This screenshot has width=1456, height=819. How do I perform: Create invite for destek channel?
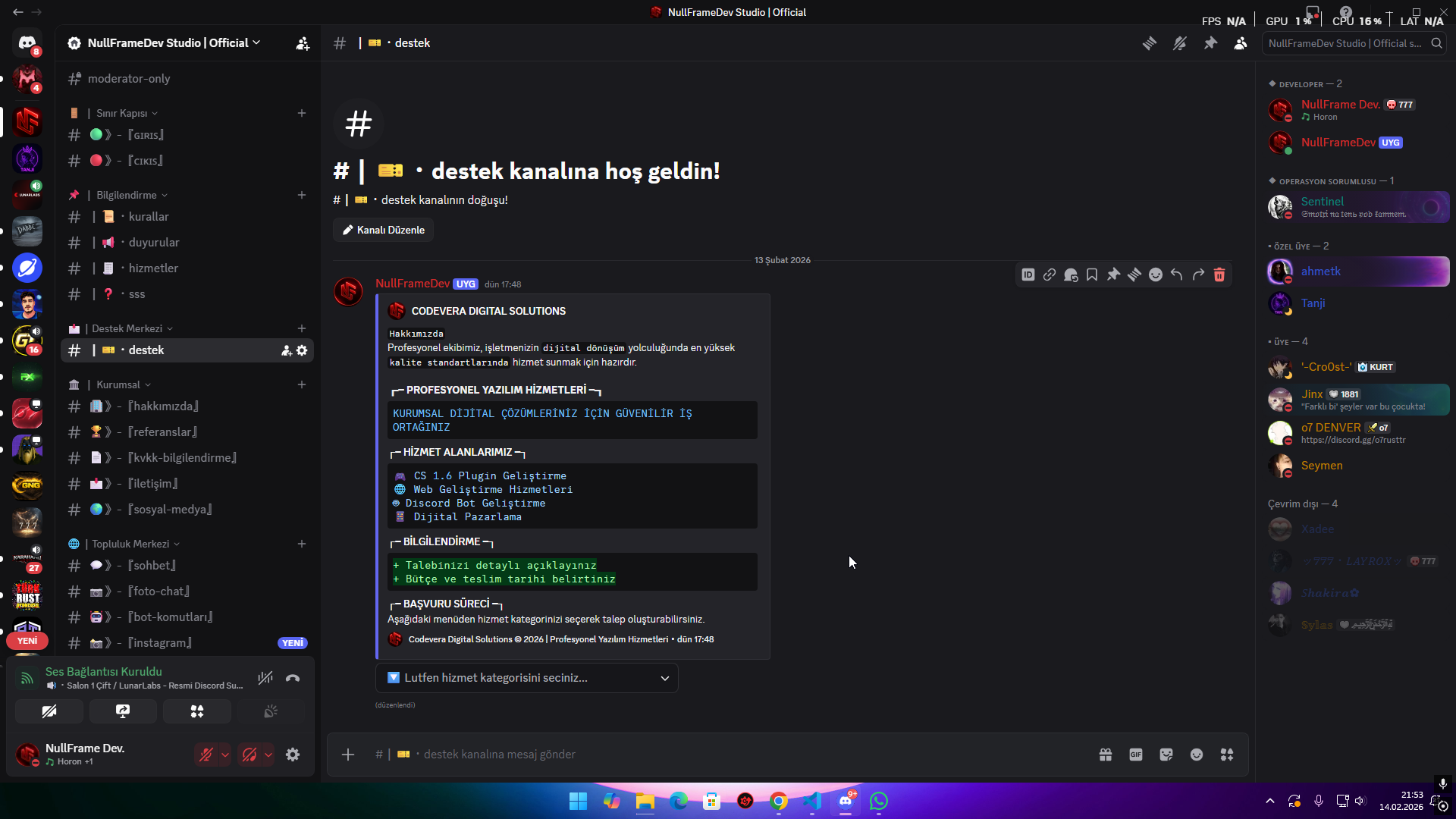(287, 350)
